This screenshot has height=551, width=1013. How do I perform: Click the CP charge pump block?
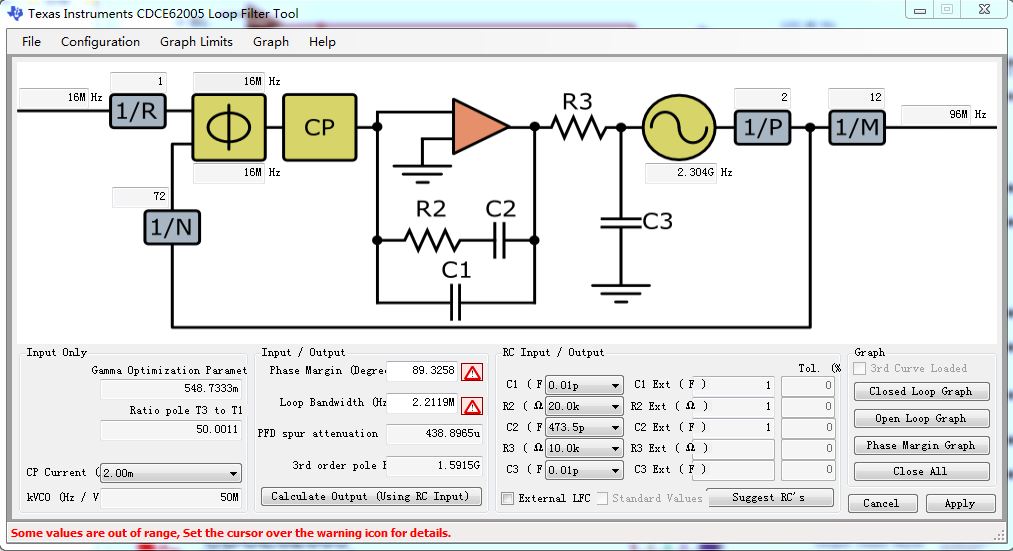click(x=319, y=127)
